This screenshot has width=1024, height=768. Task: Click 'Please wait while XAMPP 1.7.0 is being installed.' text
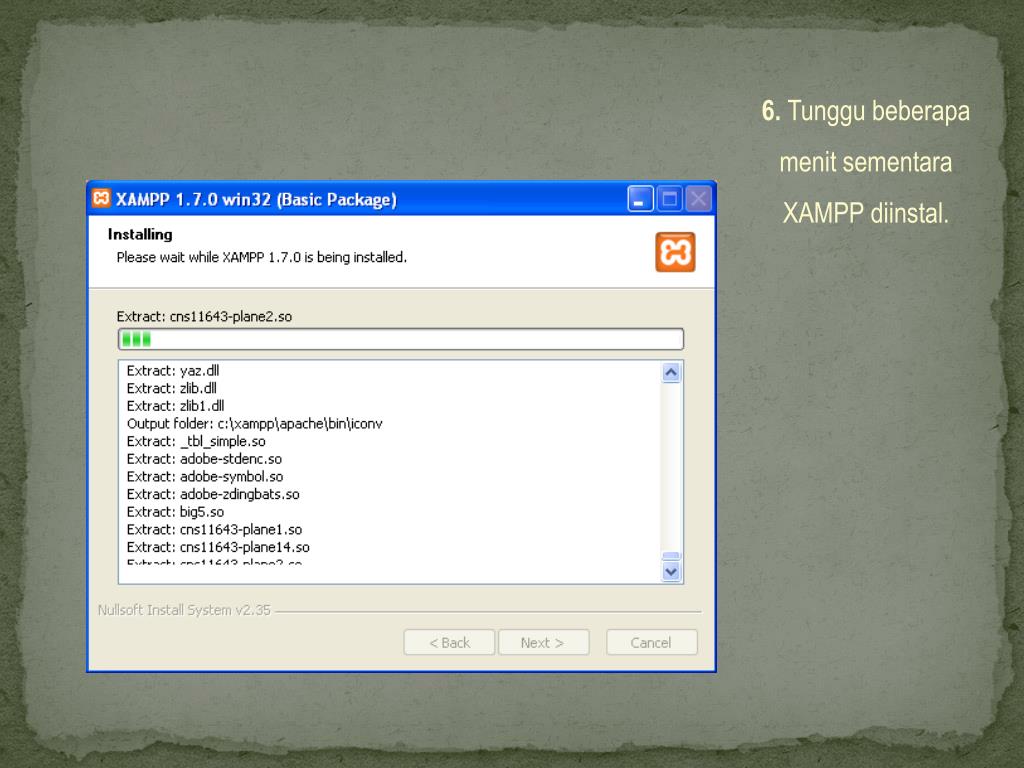click(x=262, y=257)
